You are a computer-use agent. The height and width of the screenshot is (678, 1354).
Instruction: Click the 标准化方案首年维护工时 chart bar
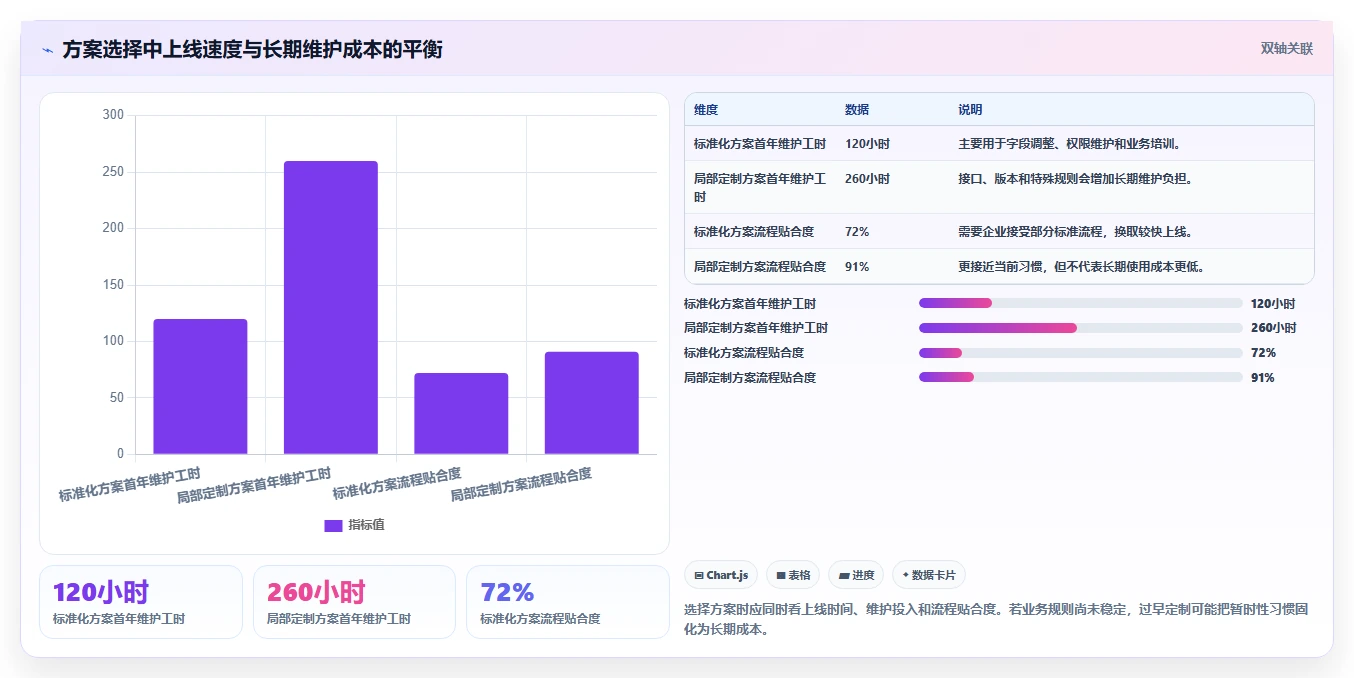(200, 386)
